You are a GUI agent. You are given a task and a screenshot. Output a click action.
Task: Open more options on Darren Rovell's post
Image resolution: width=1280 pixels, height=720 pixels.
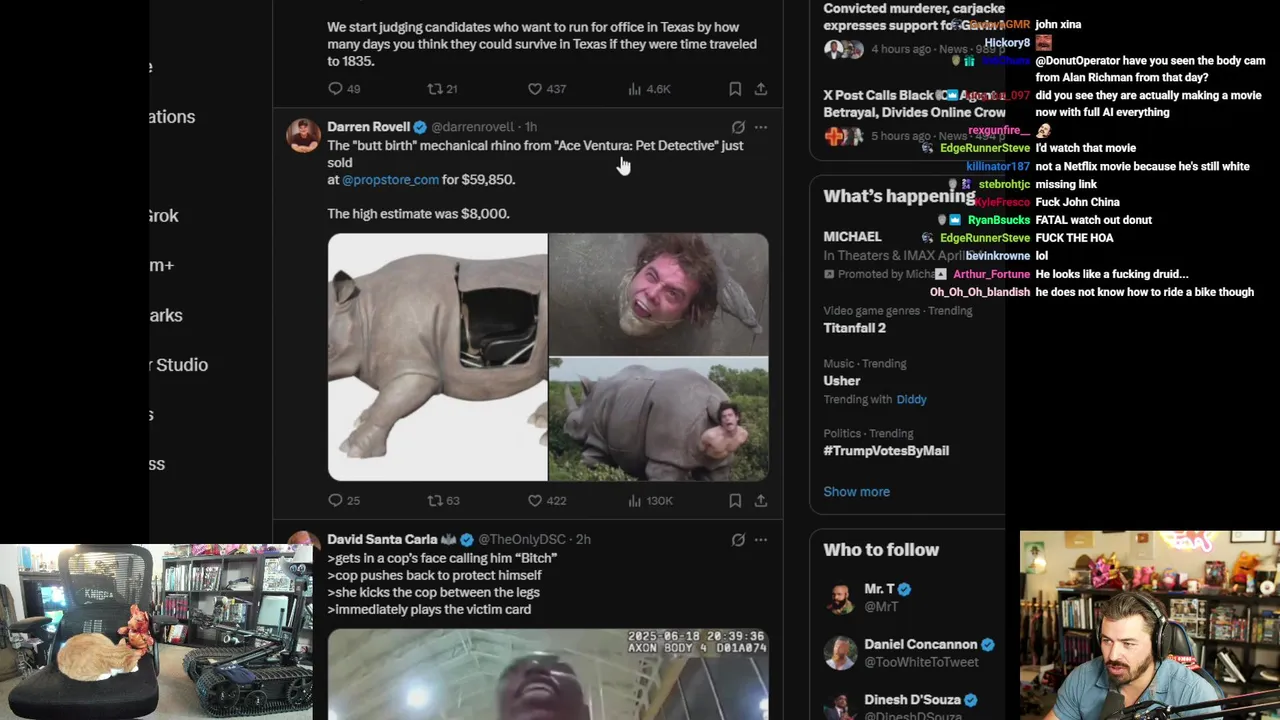click(x=761, y=127)
